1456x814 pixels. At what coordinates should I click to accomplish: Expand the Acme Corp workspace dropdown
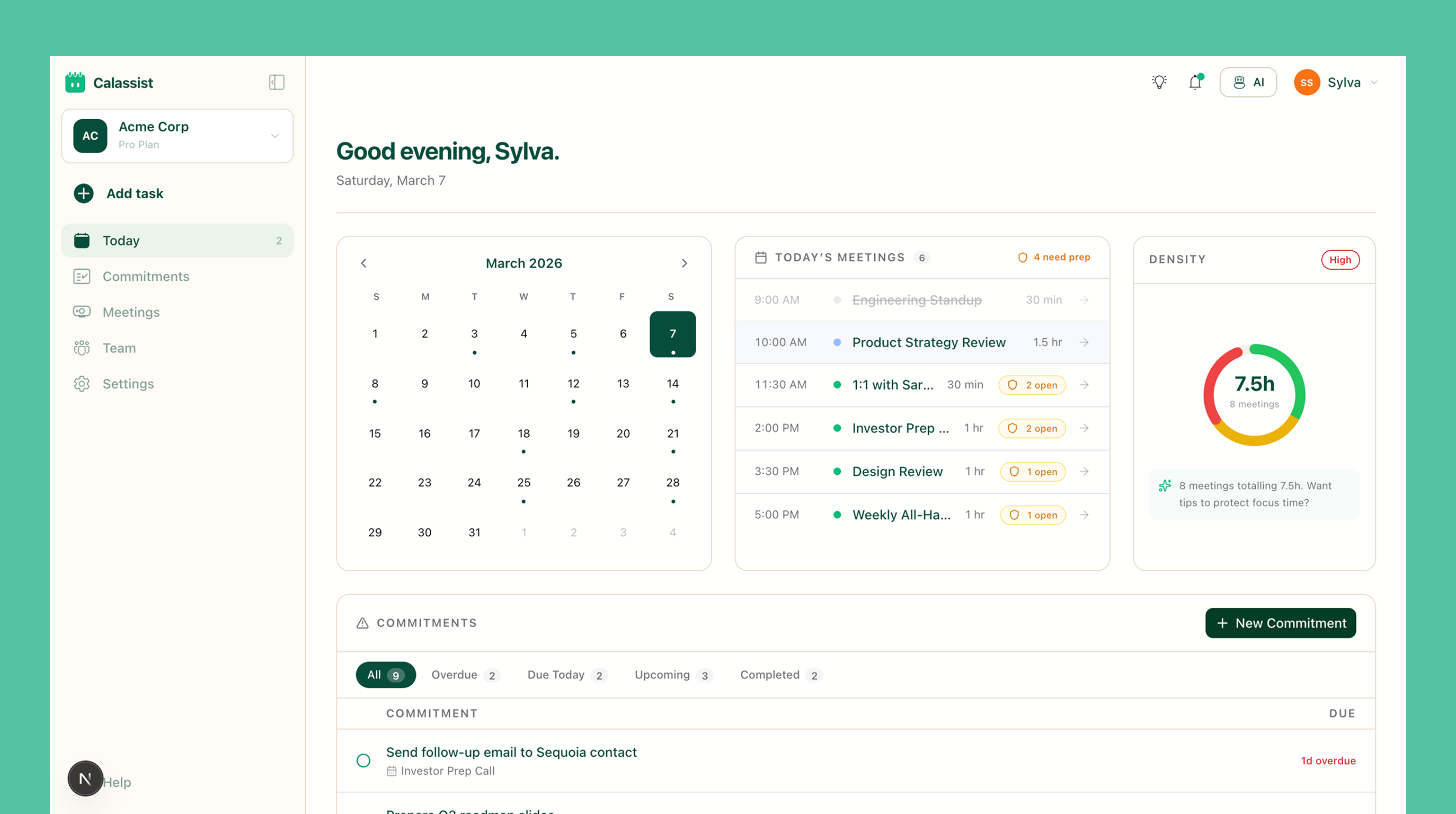[276, 136]
